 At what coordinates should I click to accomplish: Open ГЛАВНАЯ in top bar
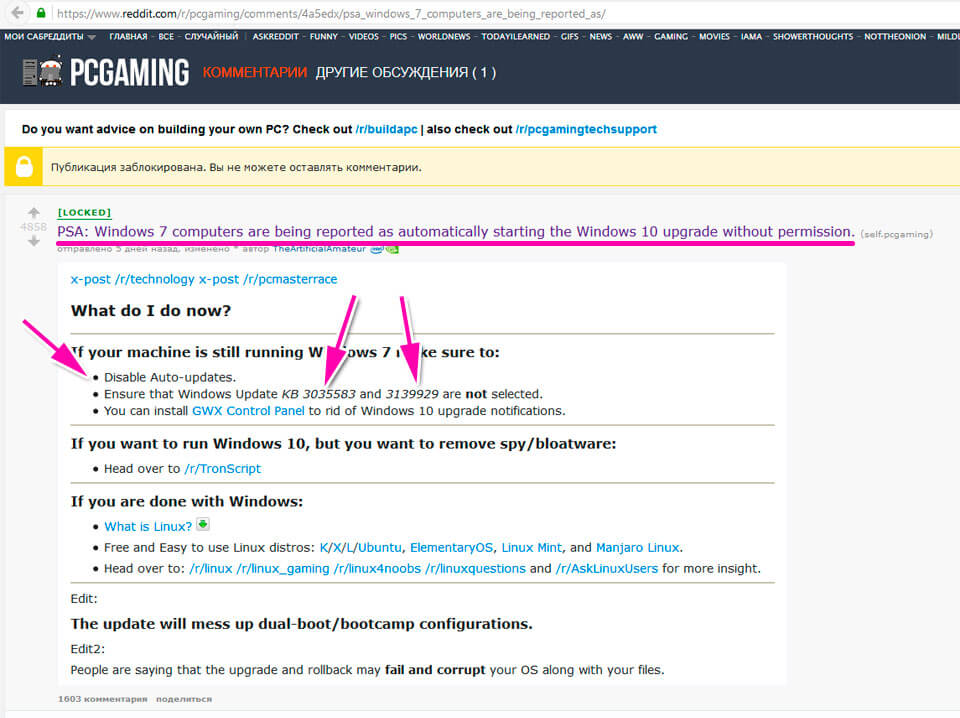click(x=128, y=37)
